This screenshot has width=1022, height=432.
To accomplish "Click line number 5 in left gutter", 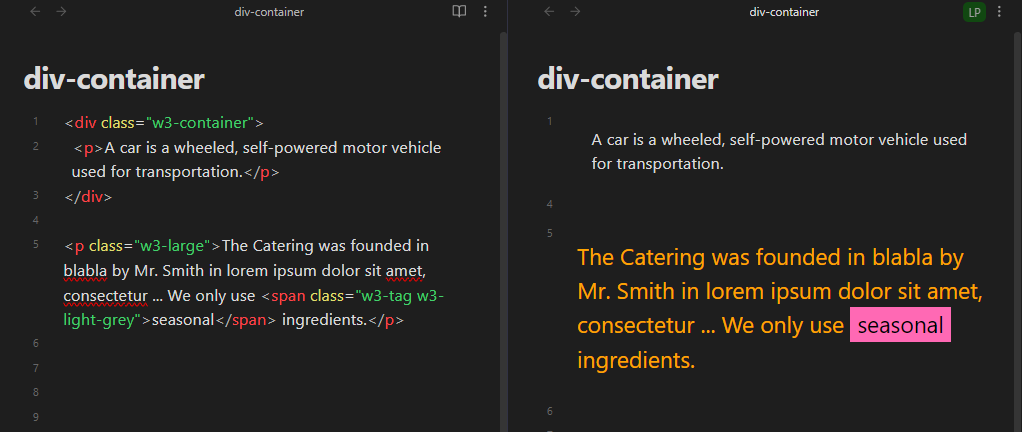I will 35,245.
